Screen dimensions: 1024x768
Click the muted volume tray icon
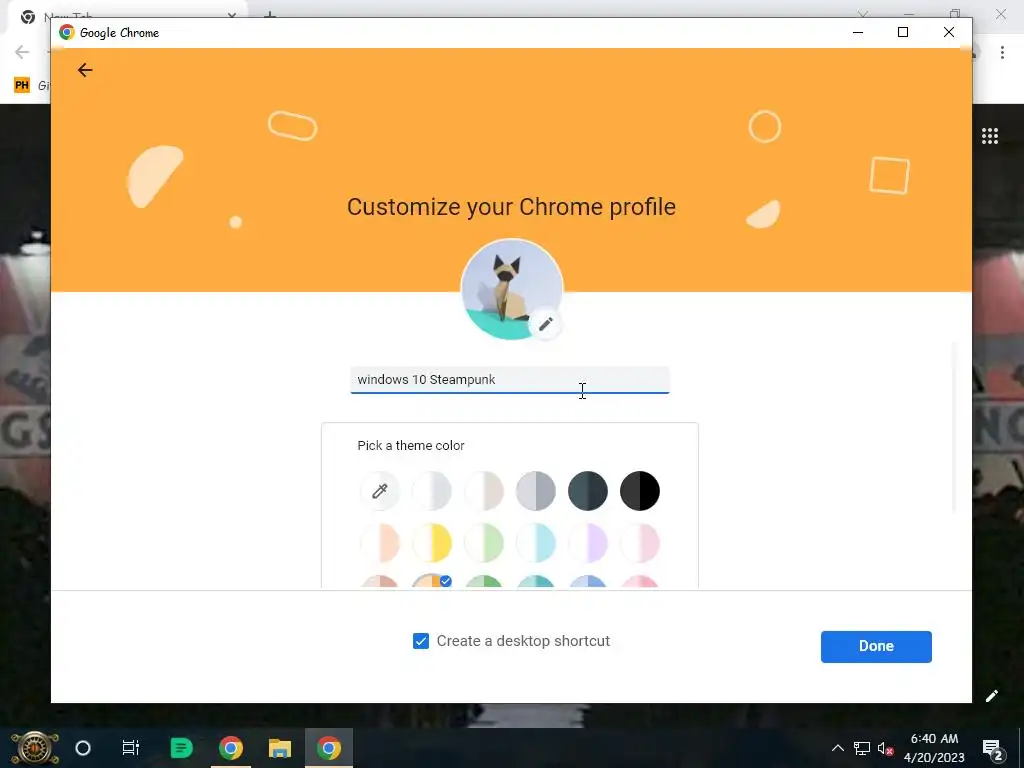(x=886, y=748)
